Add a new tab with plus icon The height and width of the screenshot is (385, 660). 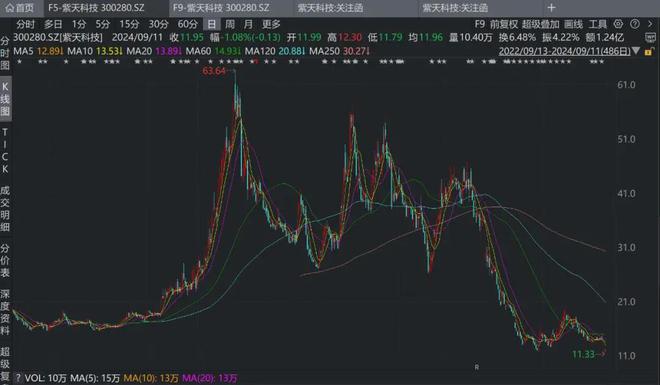[x=551, y=8]
